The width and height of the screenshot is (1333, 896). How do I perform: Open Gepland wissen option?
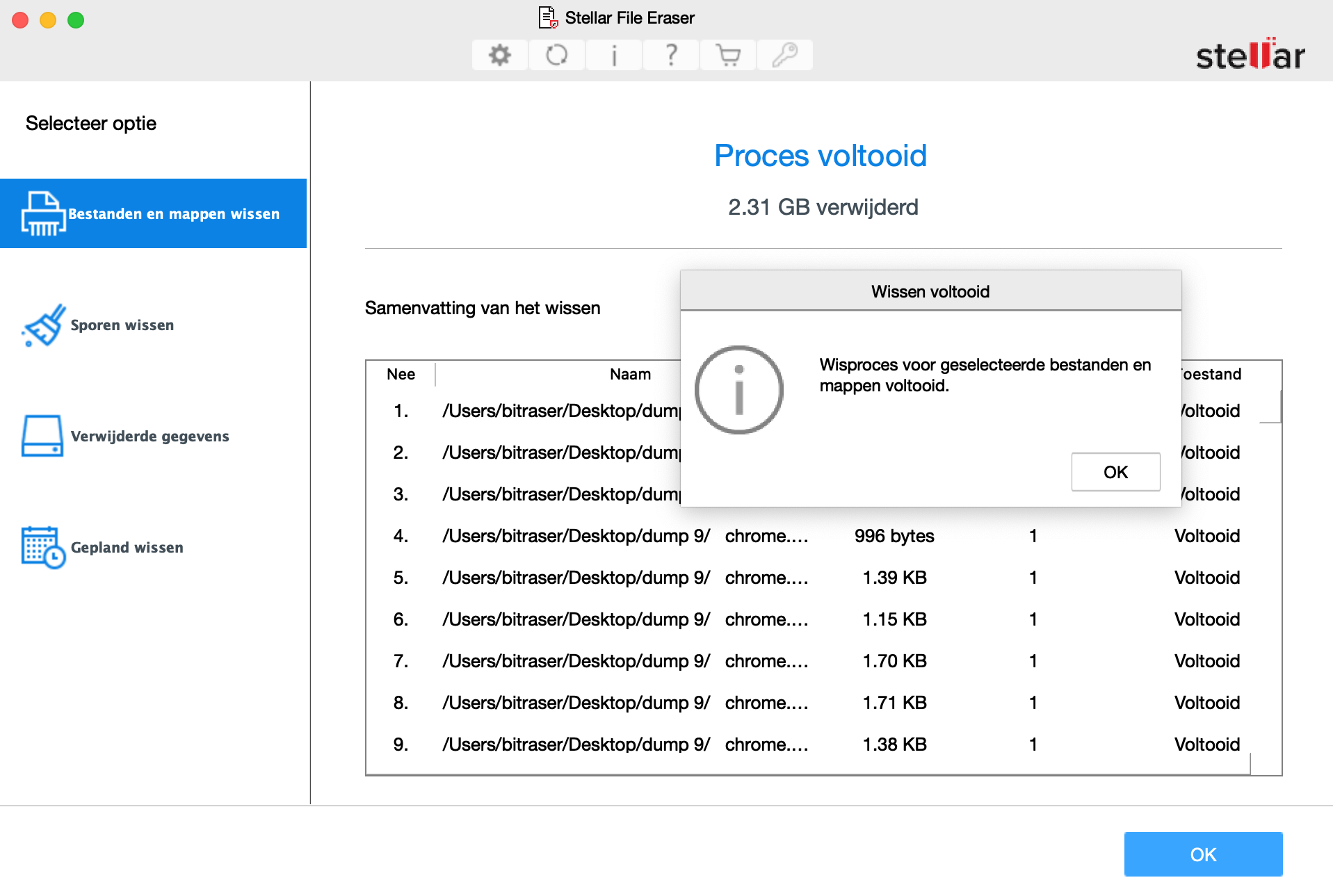tap(153, 547)
